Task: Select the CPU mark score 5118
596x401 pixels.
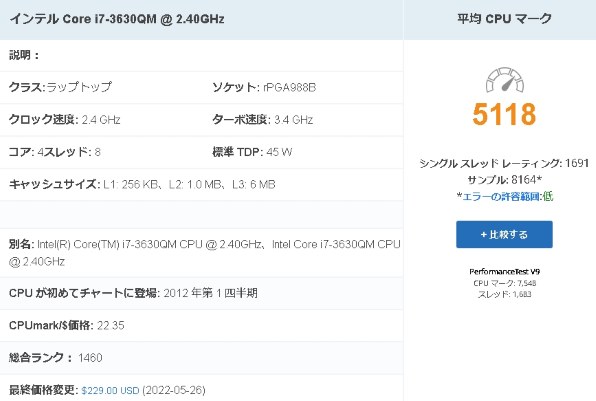Action: 504,114
